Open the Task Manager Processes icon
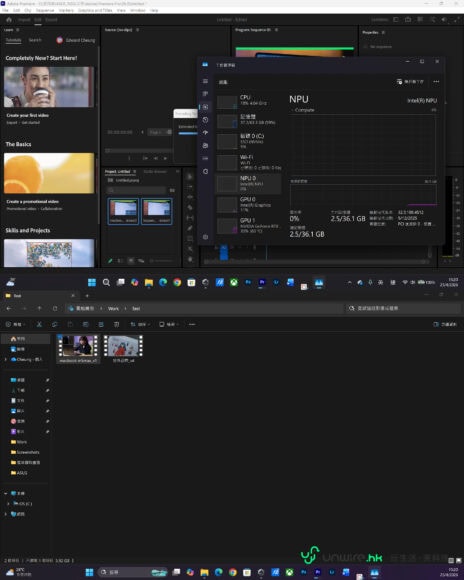464x580 pixels. click(x=205, y=94)
